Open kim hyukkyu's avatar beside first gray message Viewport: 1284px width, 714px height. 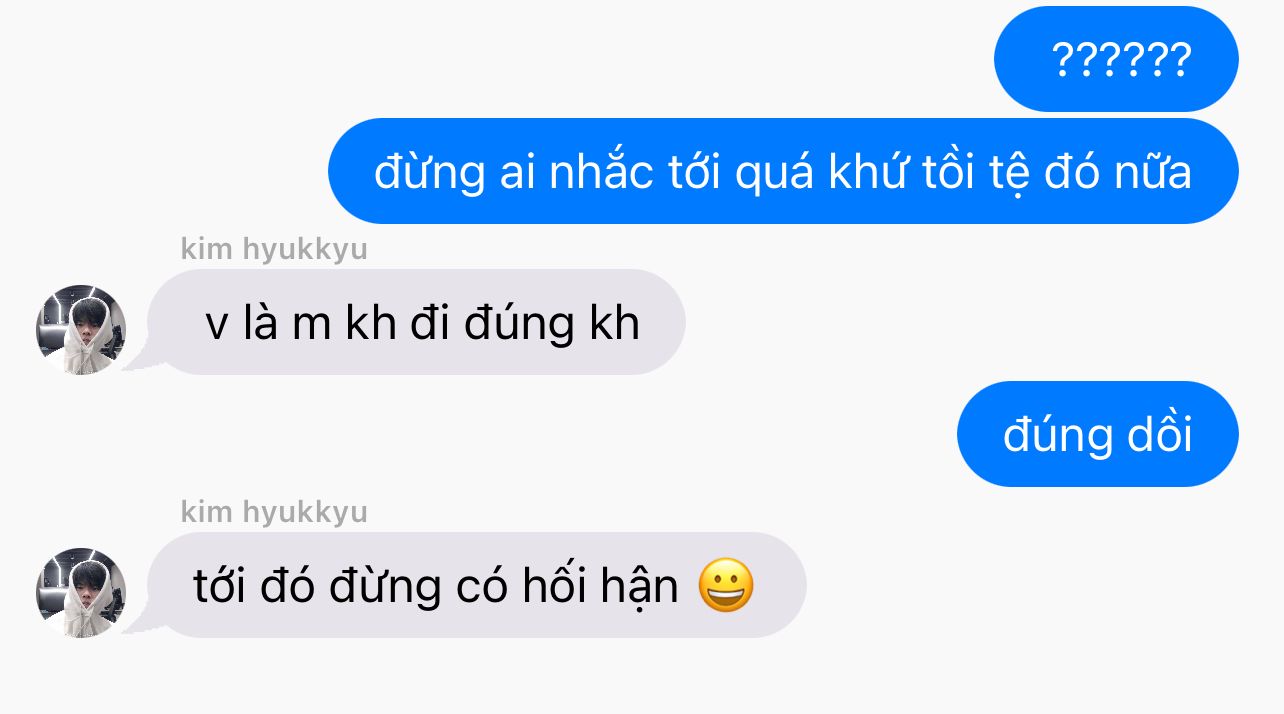pyautogui.click(x=81, y=330)
